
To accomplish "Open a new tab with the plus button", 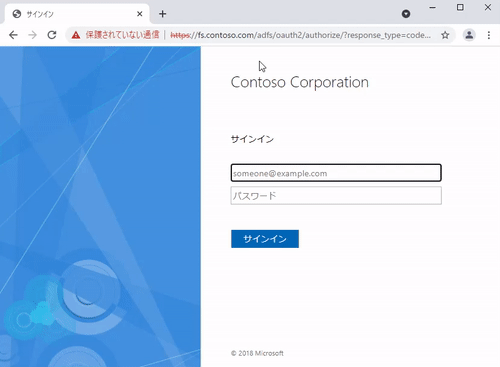I will 162,14.
